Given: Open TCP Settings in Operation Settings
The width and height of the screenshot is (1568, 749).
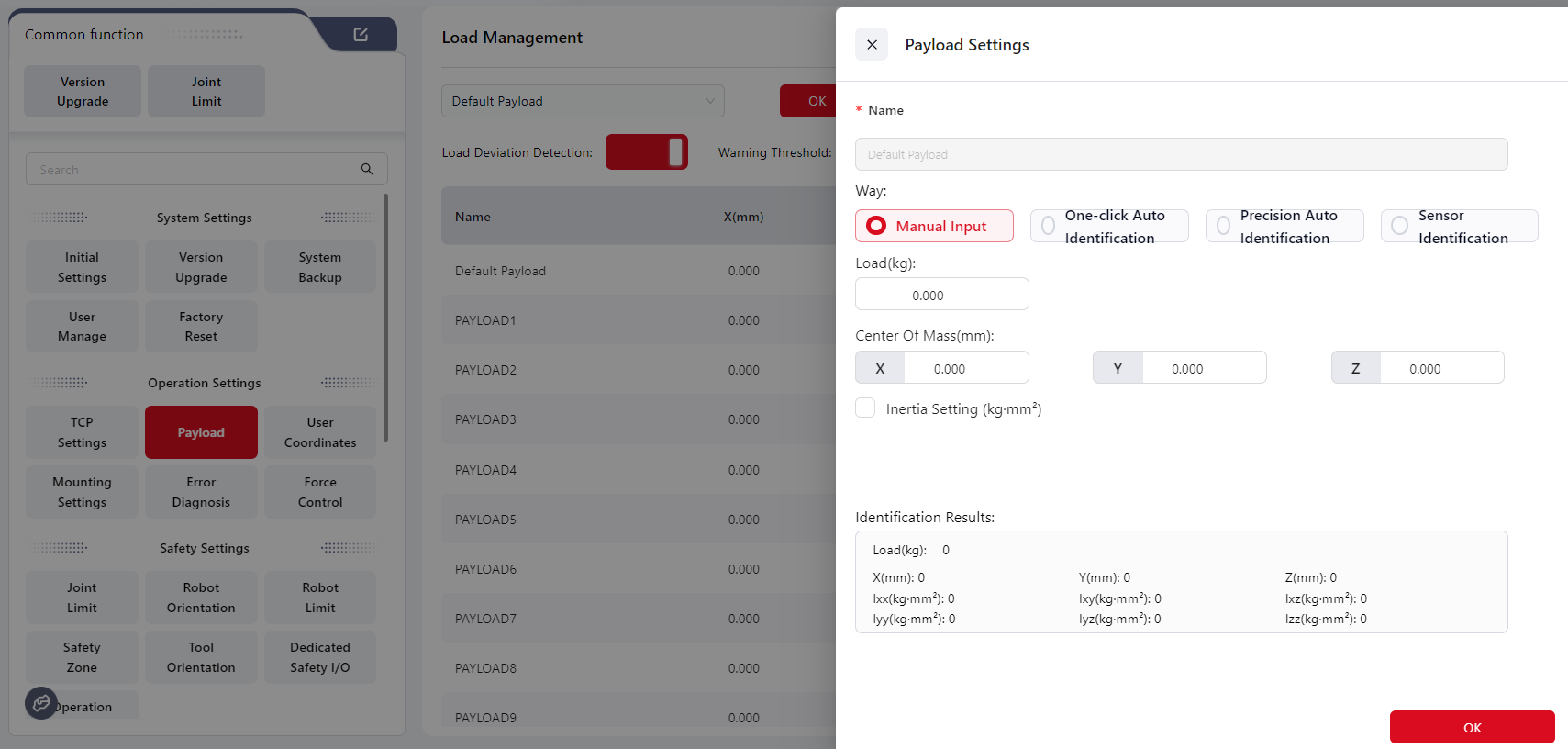Looking at the screenshot, I should pos(82,432).
